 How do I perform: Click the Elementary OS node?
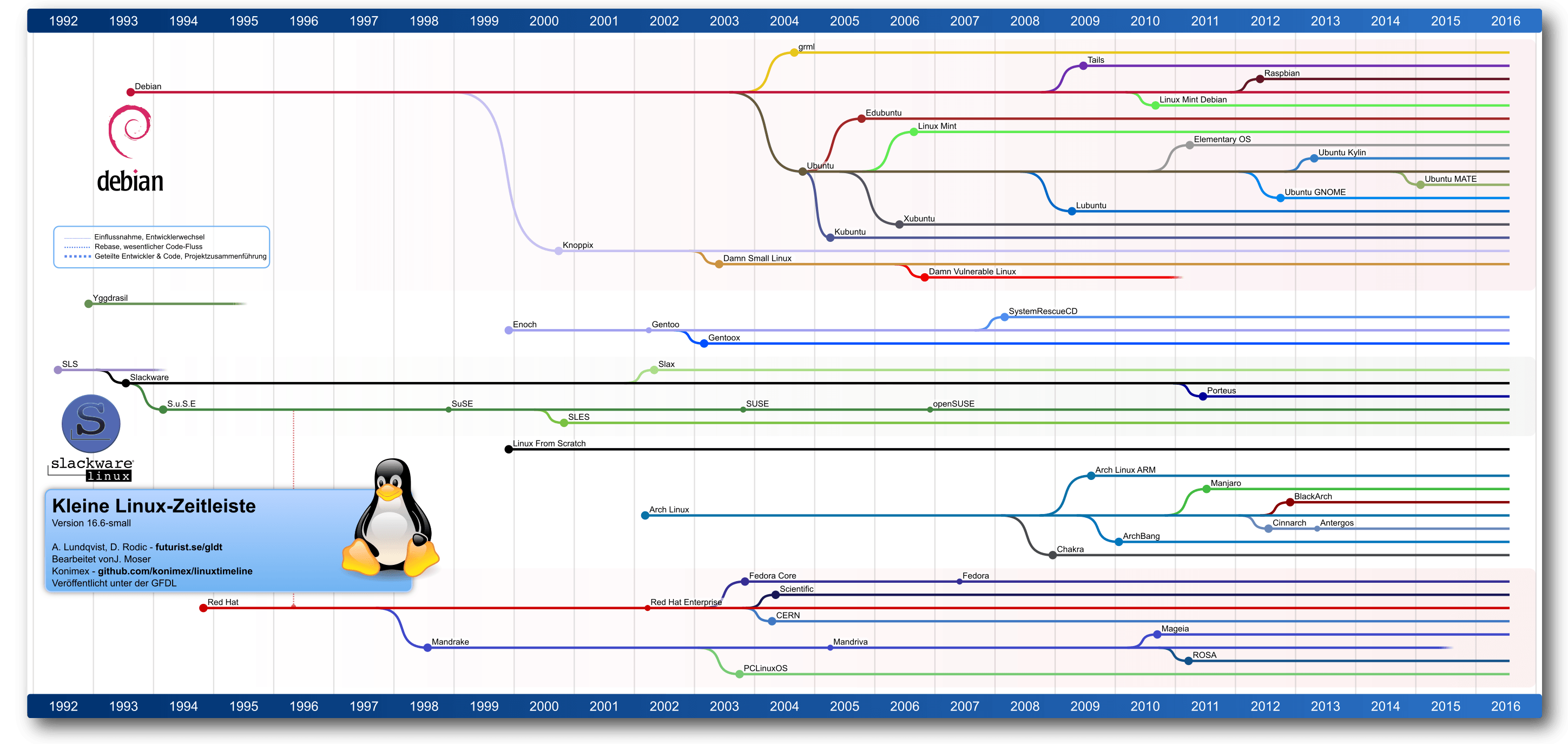pos(1189,146)
